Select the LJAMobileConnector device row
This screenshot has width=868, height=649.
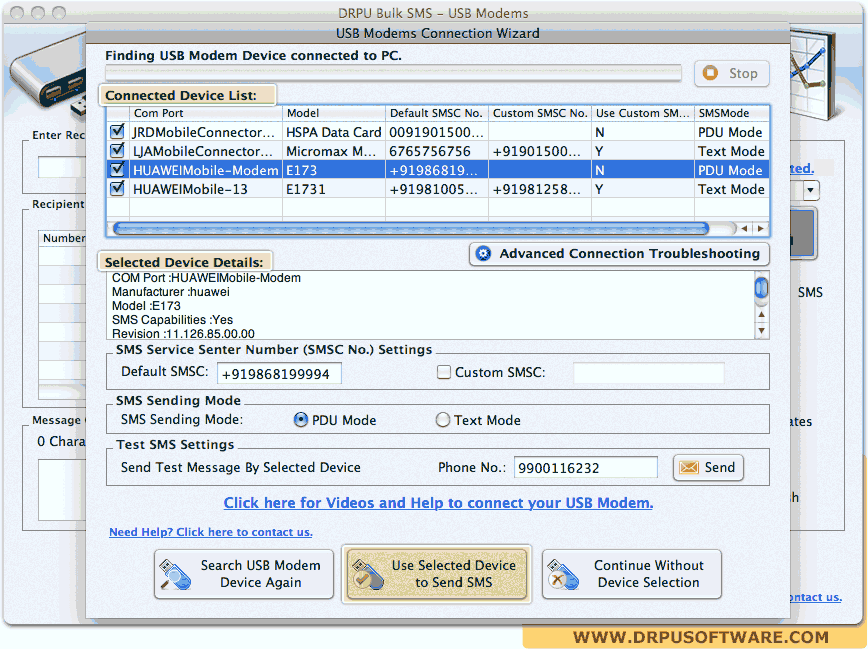pos(437,151)
